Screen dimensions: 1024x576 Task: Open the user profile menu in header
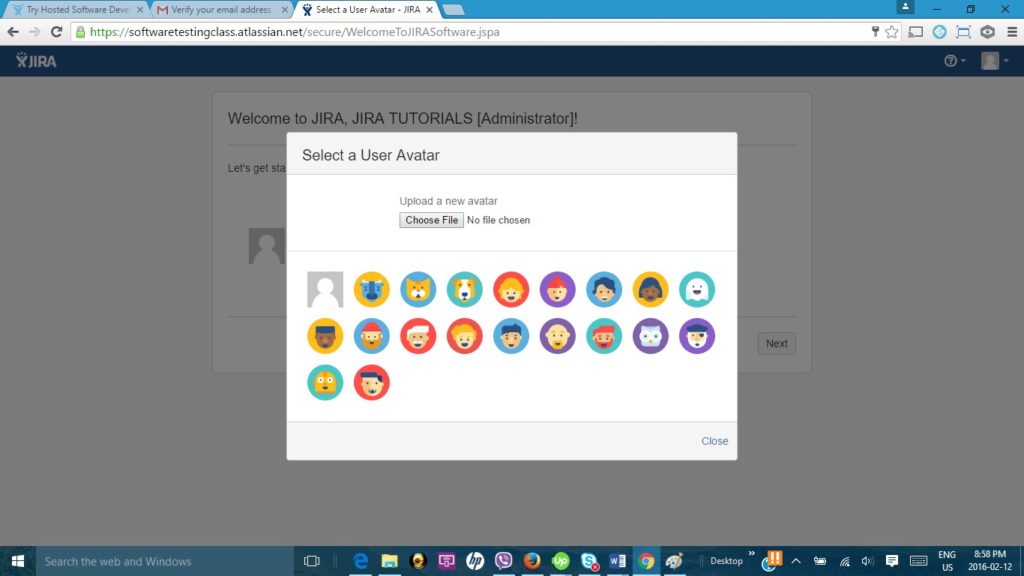(995, 61)
